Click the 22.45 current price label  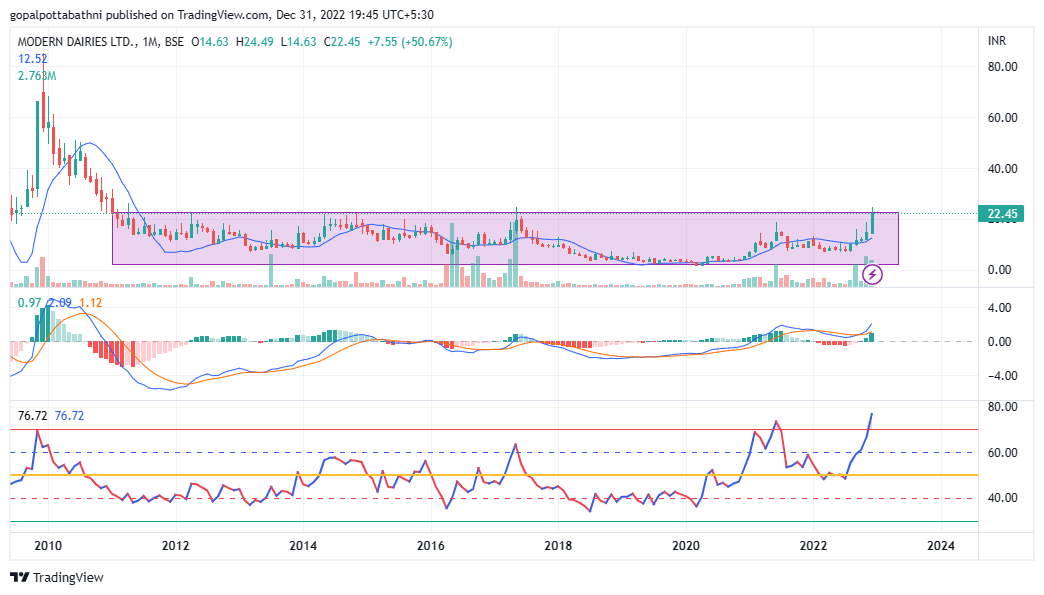[1001, 214]
